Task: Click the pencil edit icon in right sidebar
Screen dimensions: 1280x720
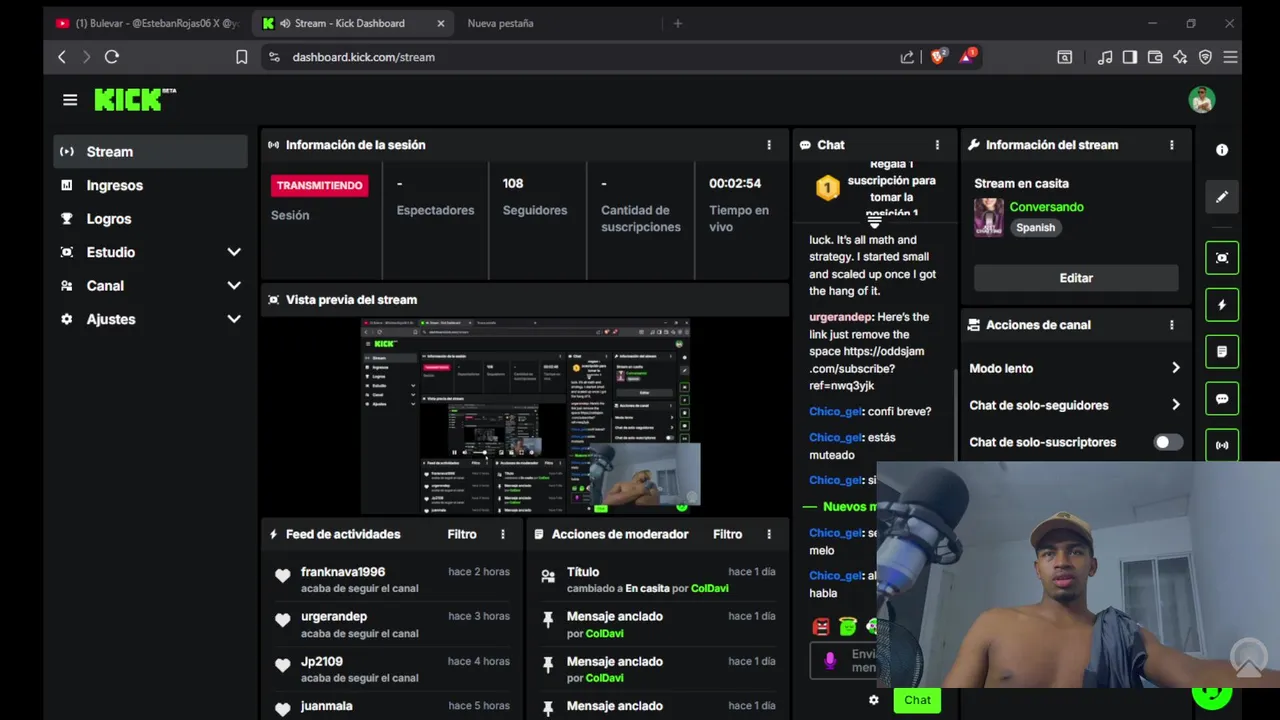Action: click(x=1222, y=197)
